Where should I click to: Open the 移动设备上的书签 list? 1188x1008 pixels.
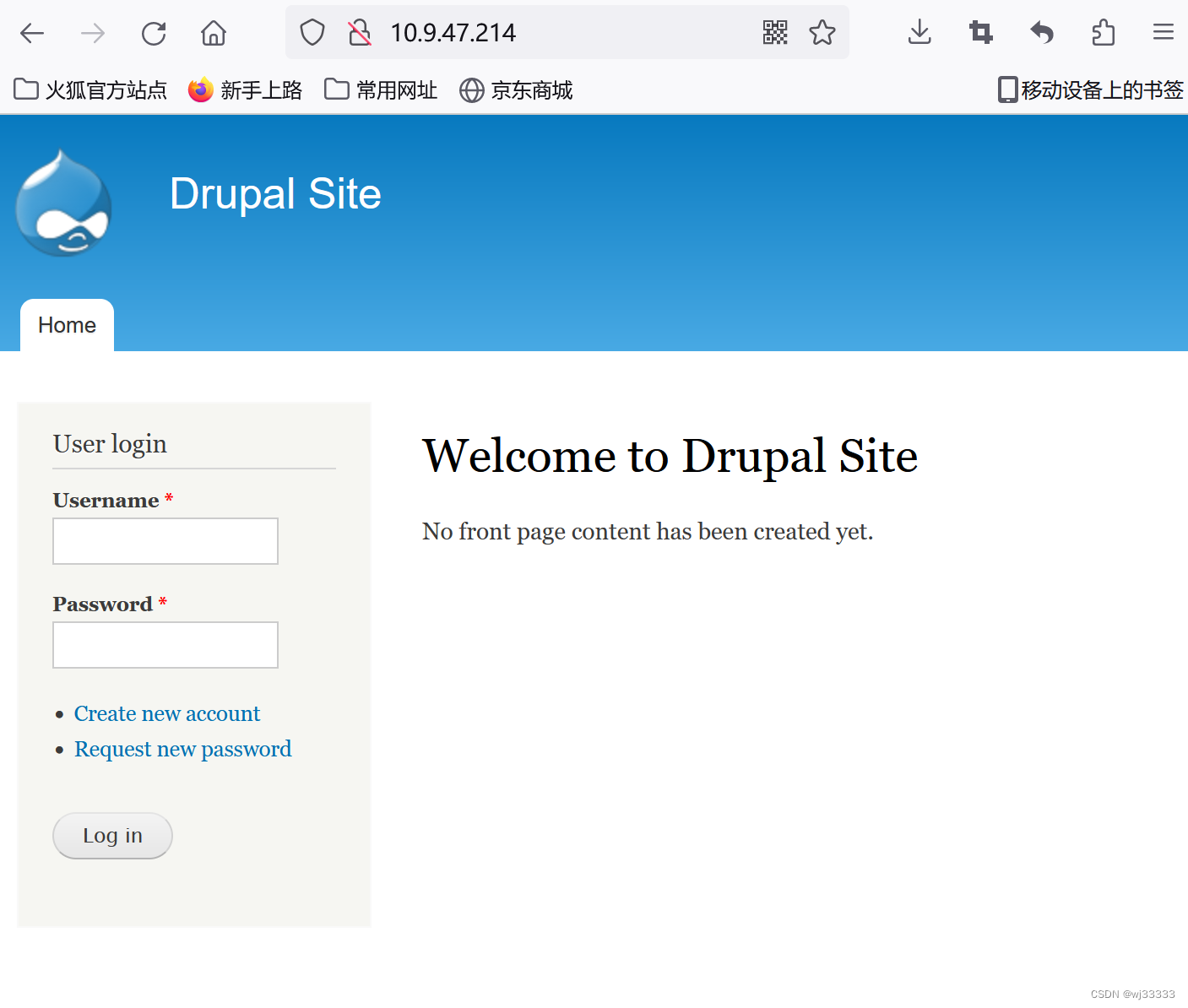(x=1089, y=89)
